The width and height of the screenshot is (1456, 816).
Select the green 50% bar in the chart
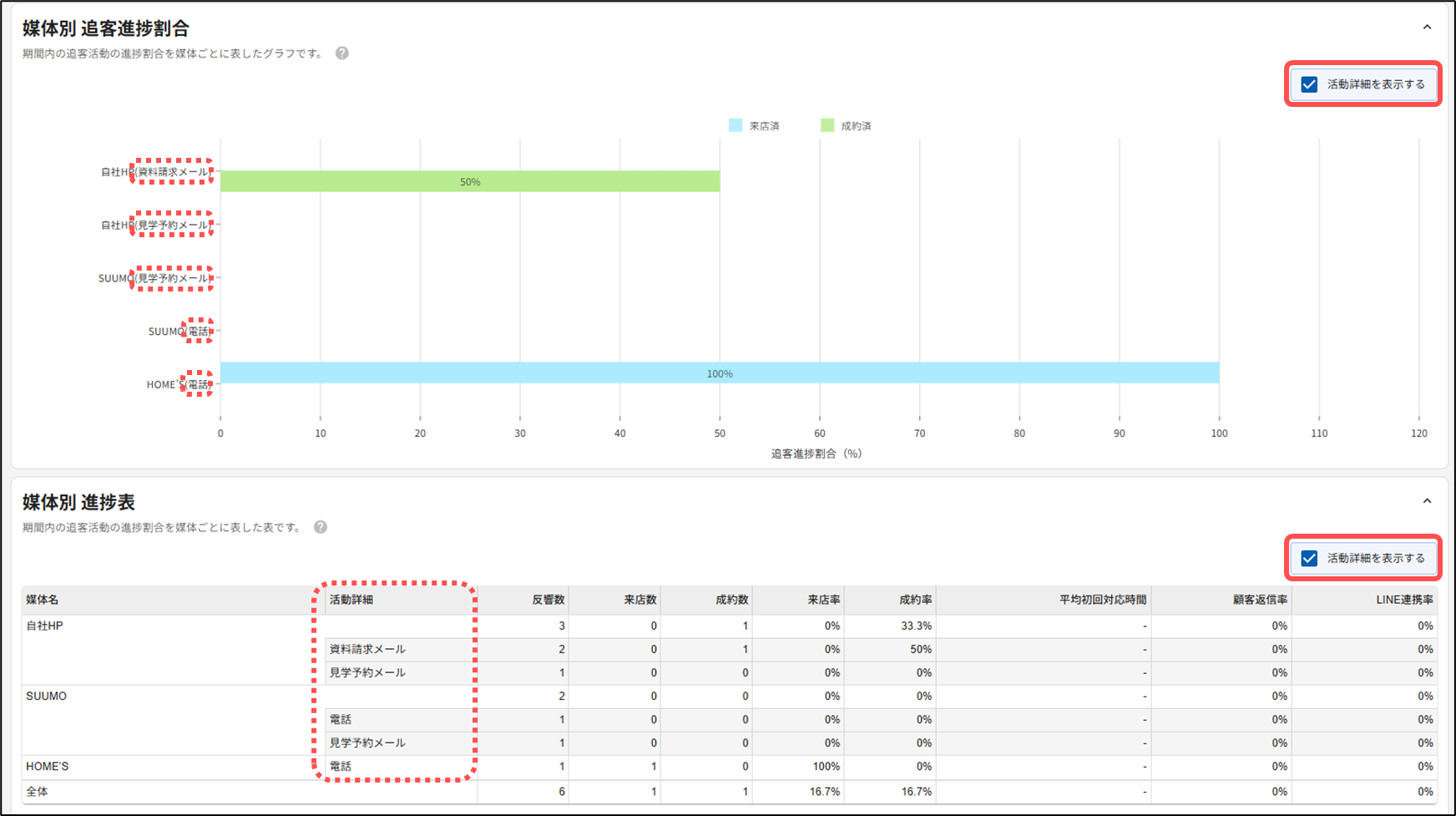coord(470,181)
